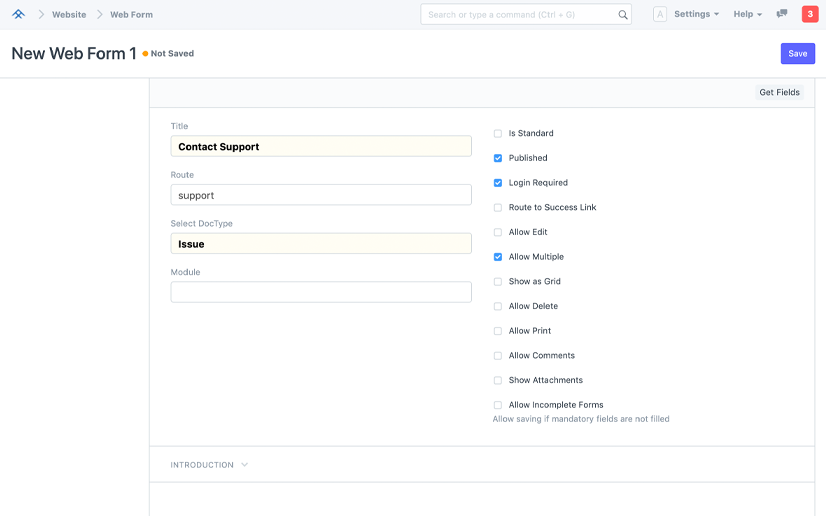The image size is (826, 516).
Task: Navigate to Web Form breadcrumb
Action: tap(131, 15)
